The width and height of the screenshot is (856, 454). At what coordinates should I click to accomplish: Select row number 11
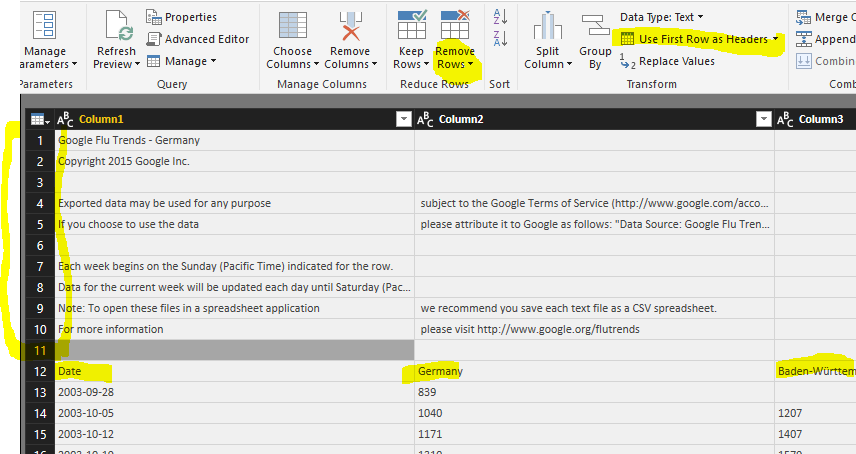40,350
